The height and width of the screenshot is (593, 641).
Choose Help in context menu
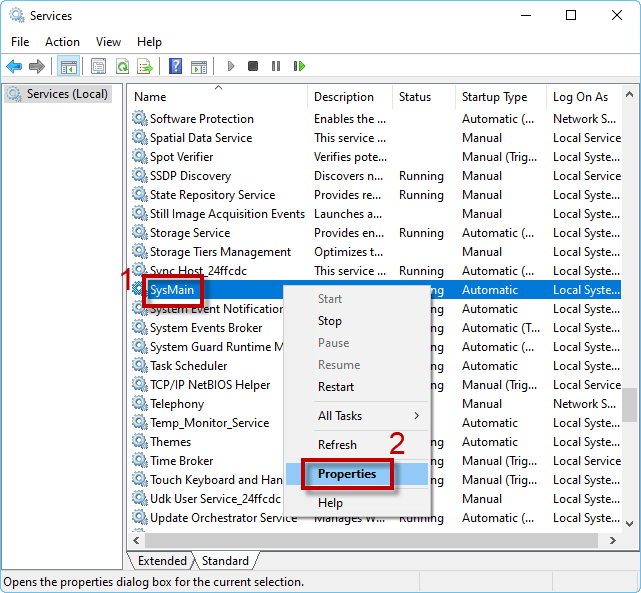(x=357, y=503)
